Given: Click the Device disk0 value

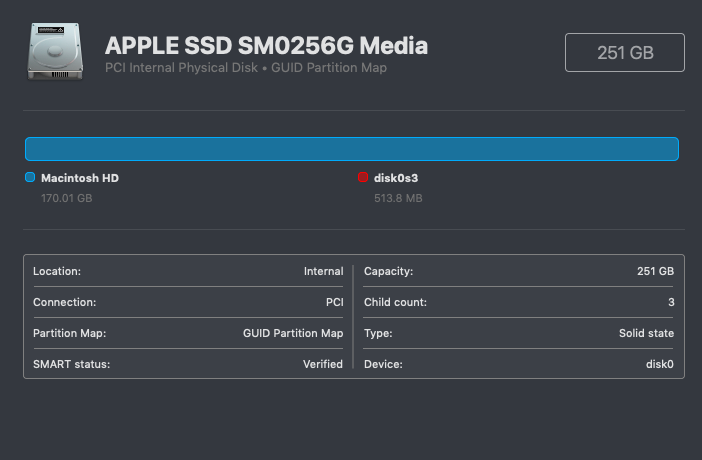Looking at the screenshot, I should click(659, 364).
